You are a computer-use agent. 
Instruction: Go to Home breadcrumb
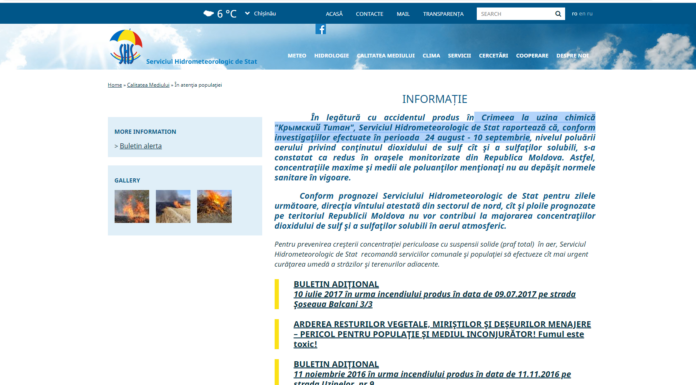tap(115, 85)
